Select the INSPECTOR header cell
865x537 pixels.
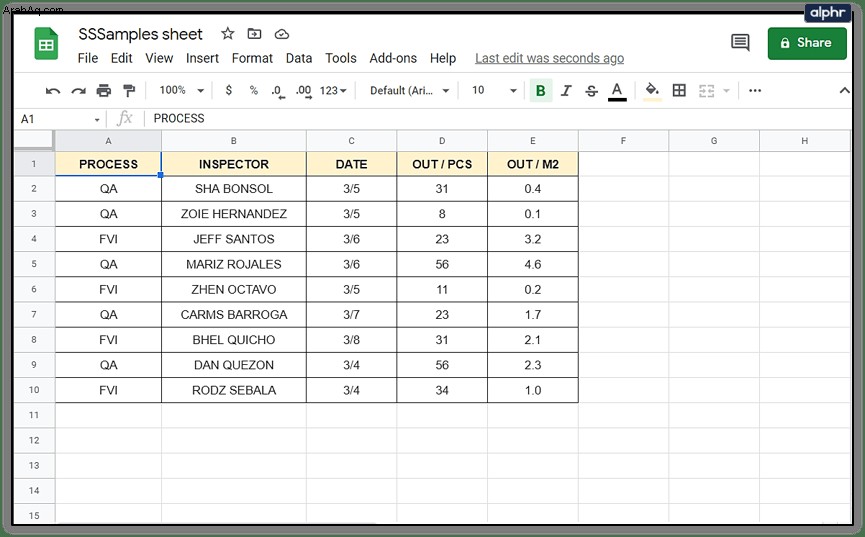click(x=234, y=164)
